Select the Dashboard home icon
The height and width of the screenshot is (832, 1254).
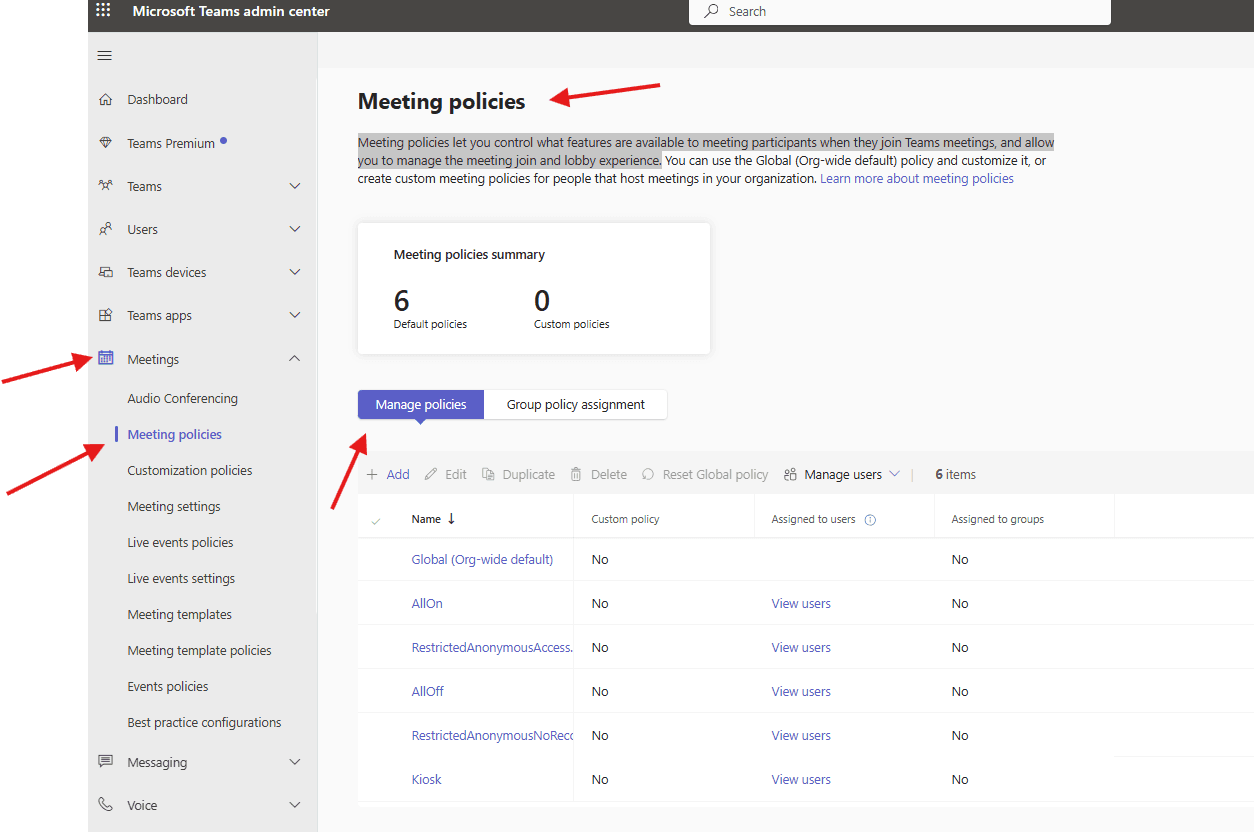pos(105,99)
